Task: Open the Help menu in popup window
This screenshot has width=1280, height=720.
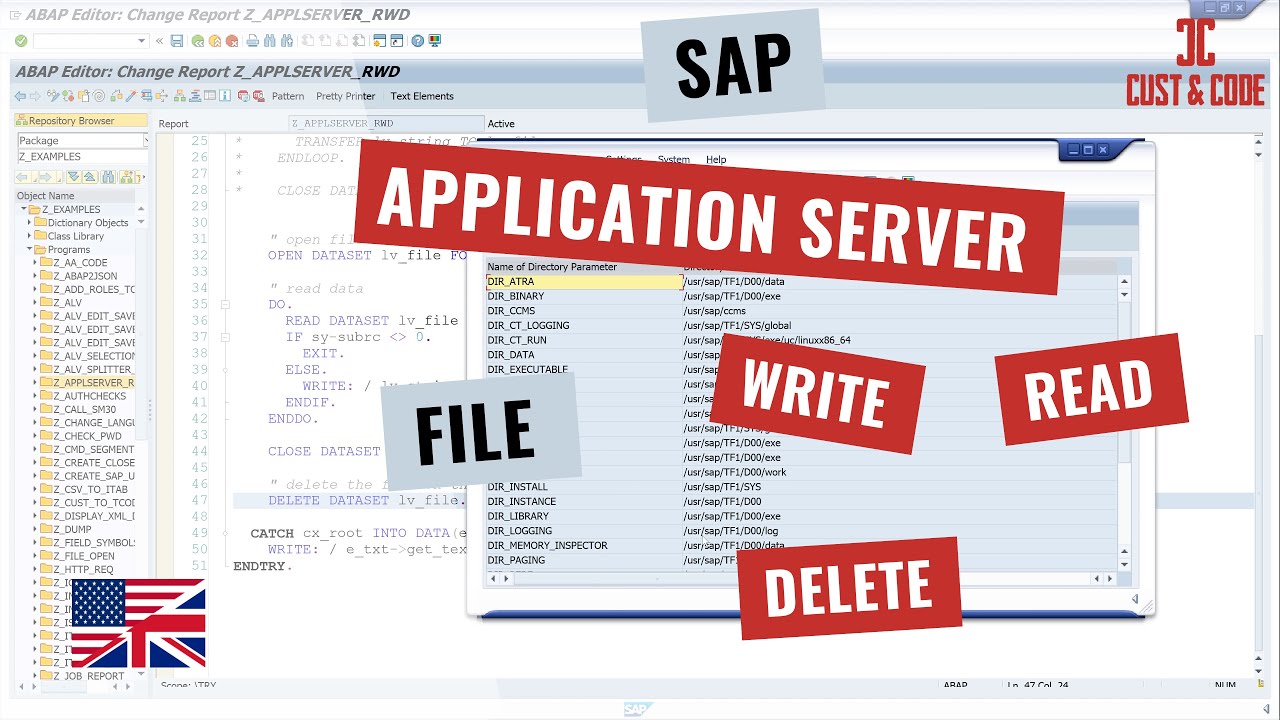Action: pos(716,159)
